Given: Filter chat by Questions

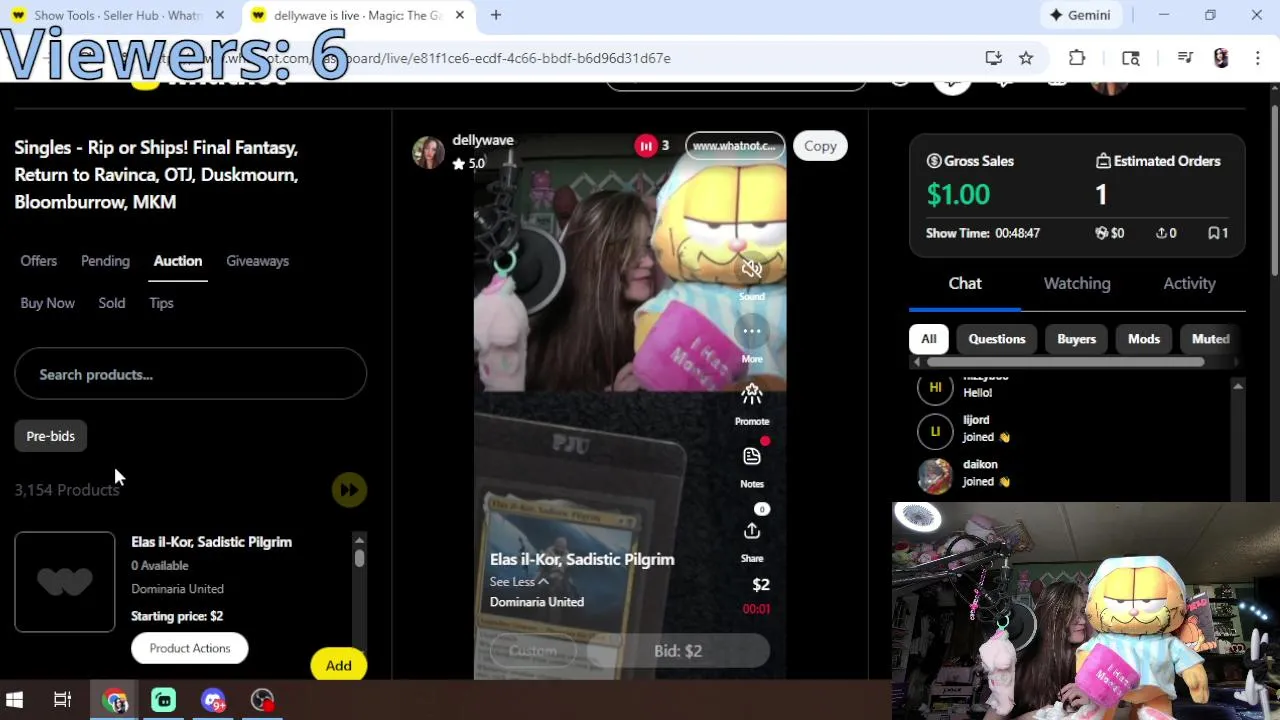Looking at the screenshot, I should click(997, 339).
